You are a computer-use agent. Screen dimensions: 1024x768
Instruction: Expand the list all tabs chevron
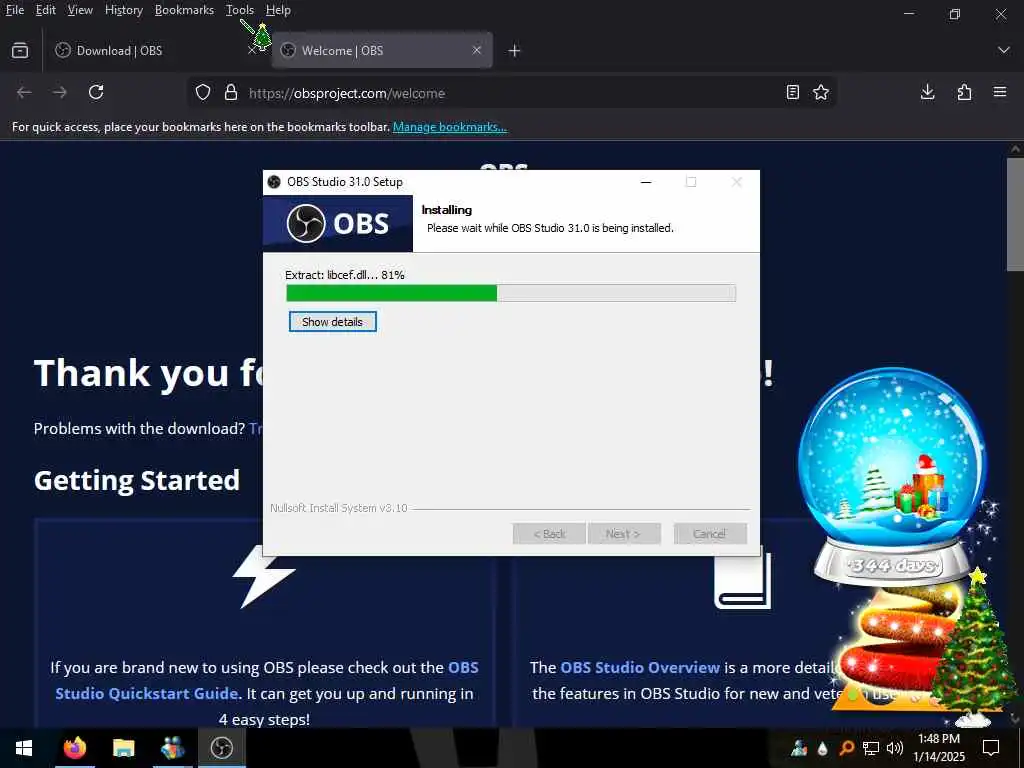(1004, 50)
